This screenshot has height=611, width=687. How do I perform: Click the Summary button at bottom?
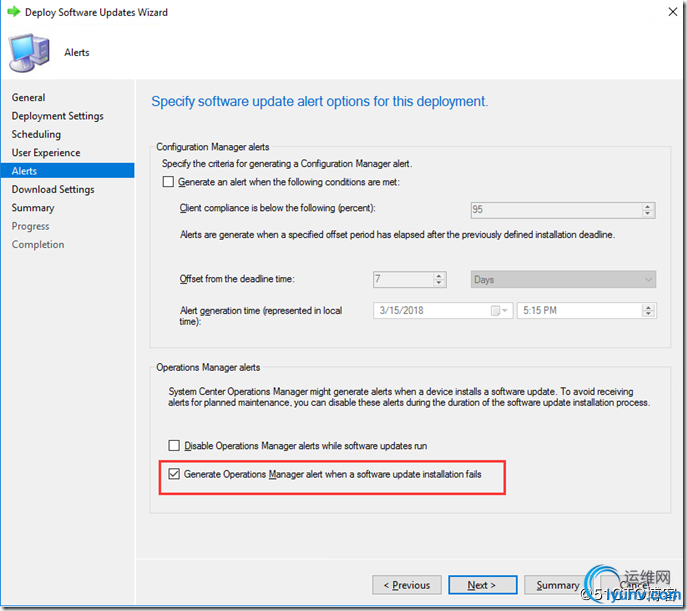tap(557, 585)
